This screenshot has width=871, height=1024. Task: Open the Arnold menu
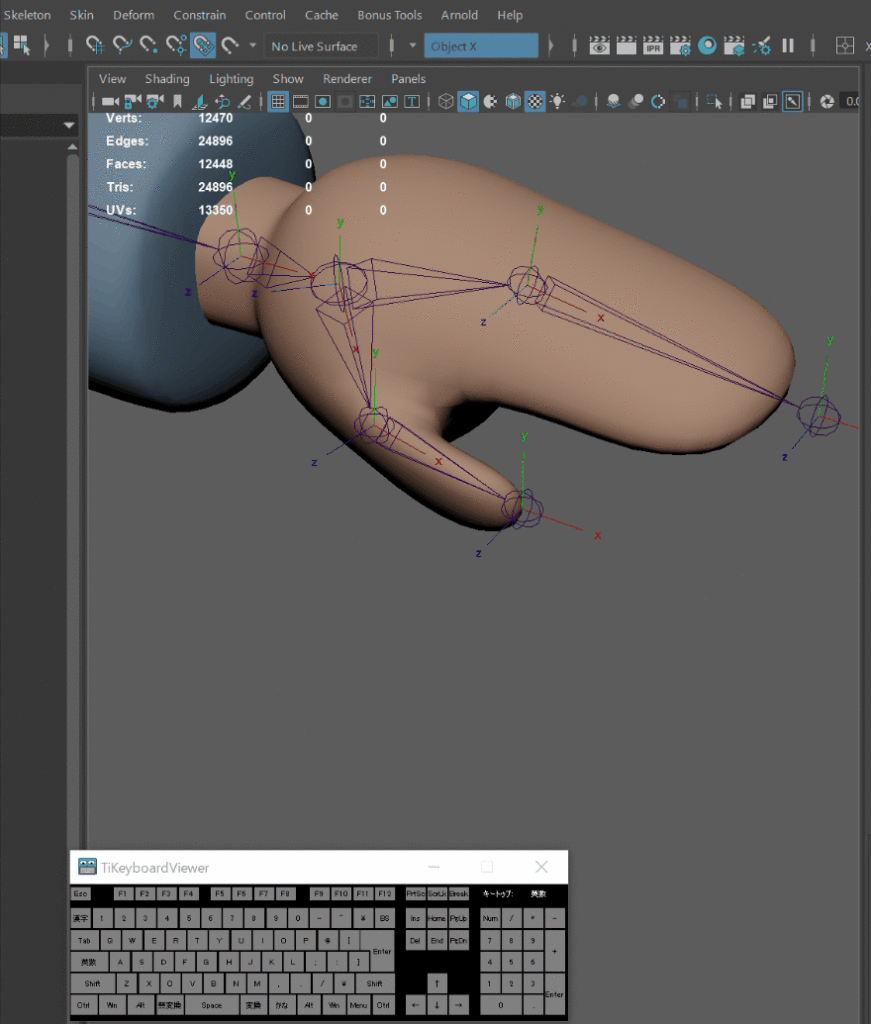point(460,15)
